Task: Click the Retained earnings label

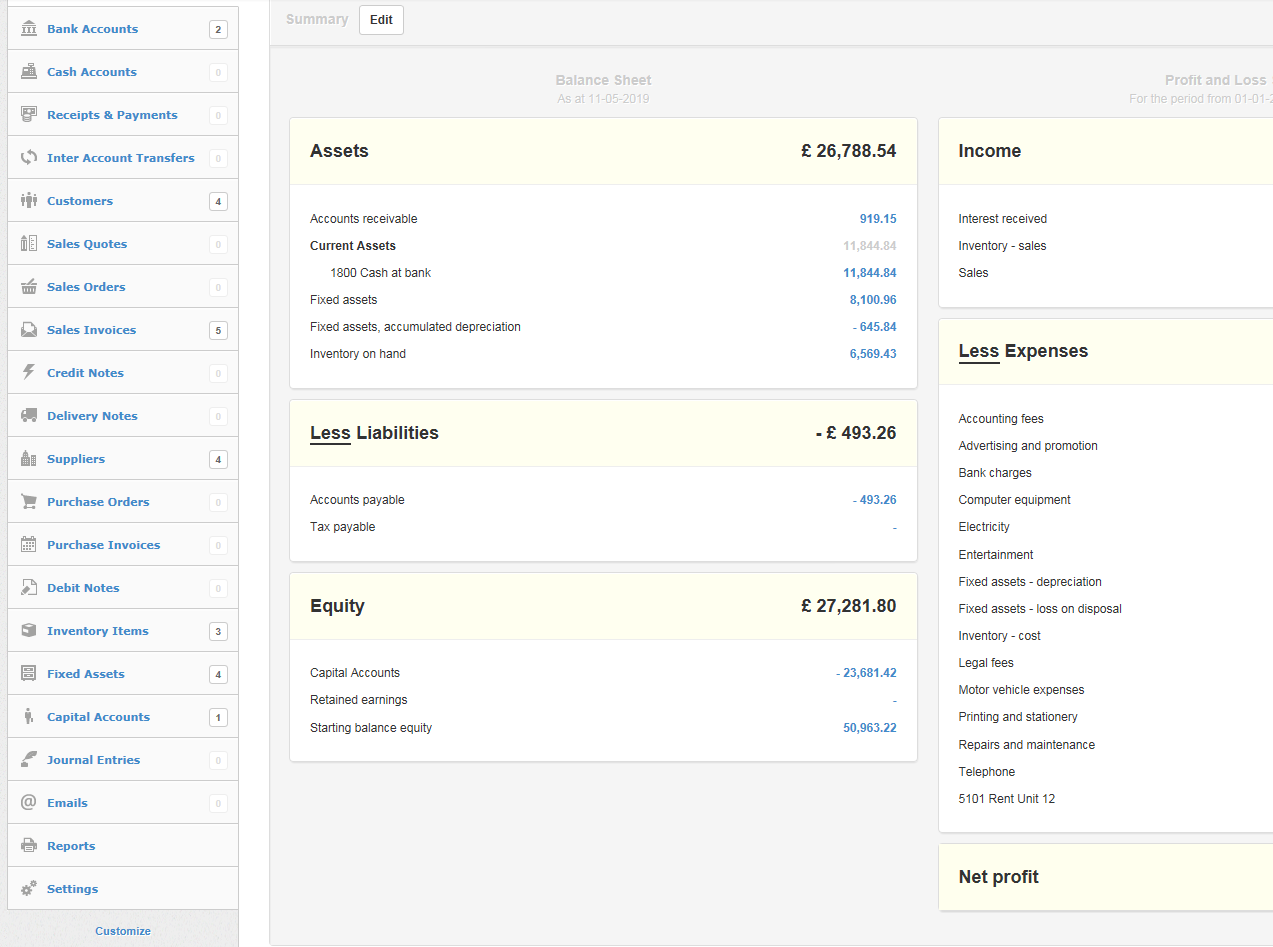Action: pyautogui.click(x=359, y=700)
